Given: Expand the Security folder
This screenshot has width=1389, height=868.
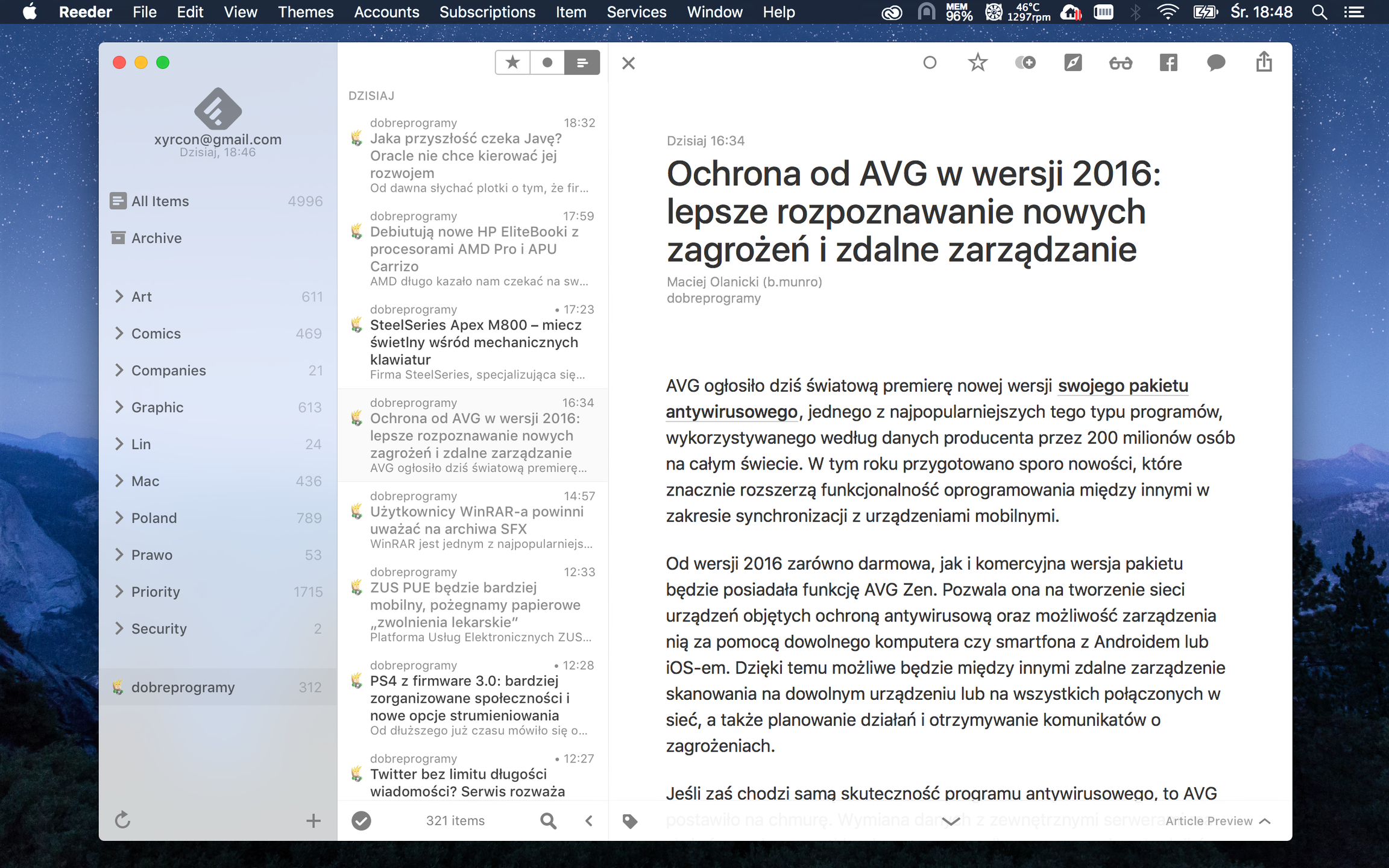Looking at the screenshot, I should click(119, 629).
